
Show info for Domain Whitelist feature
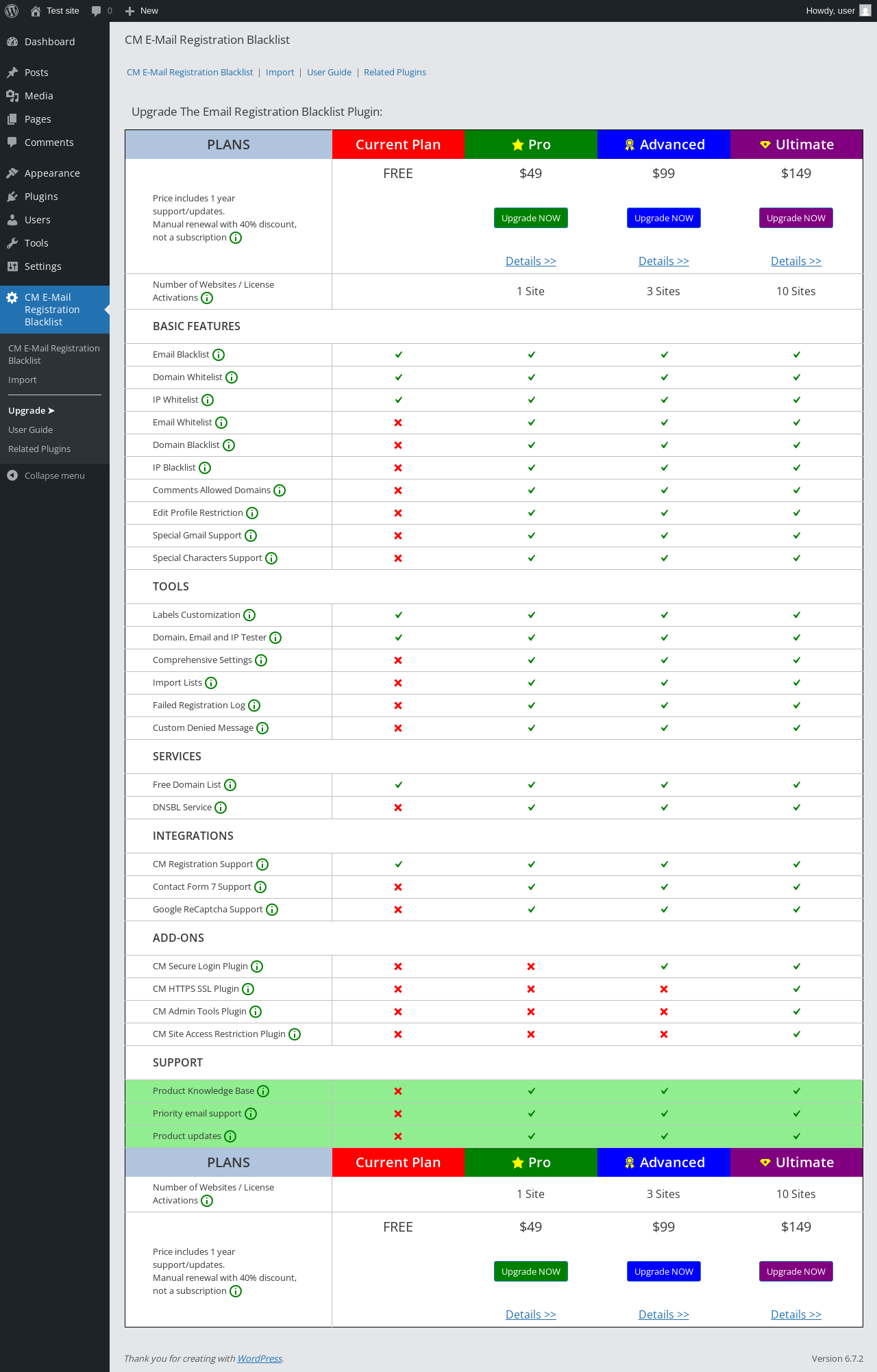pyautogui.click(x=232, y=377)
